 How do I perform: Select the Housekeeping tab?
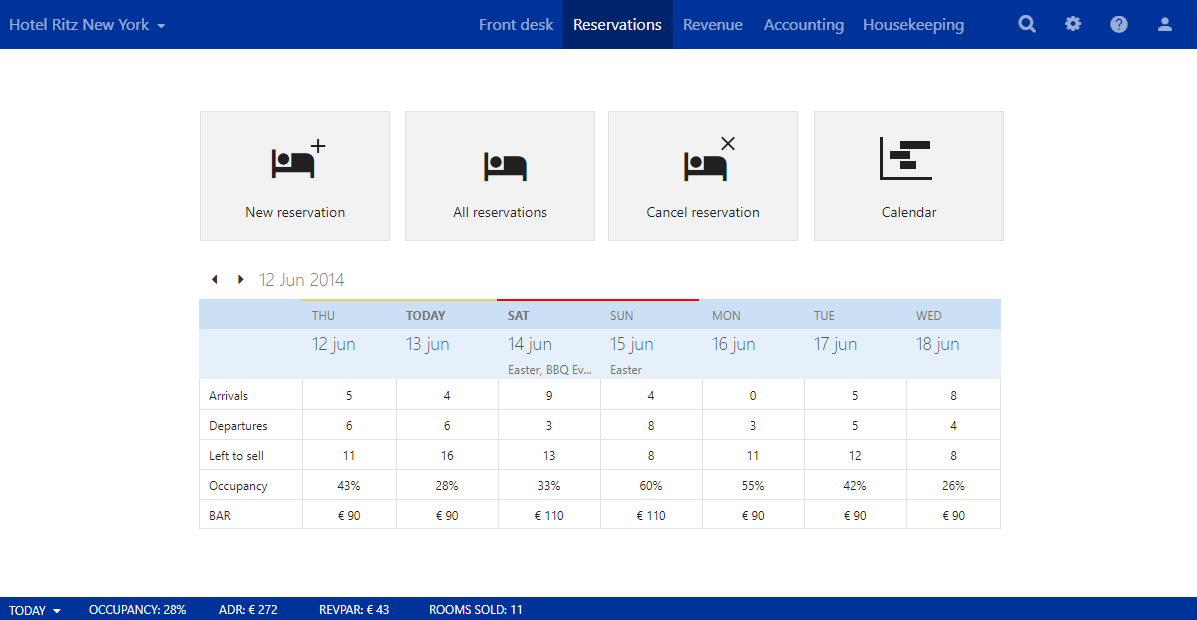[913, 24]
